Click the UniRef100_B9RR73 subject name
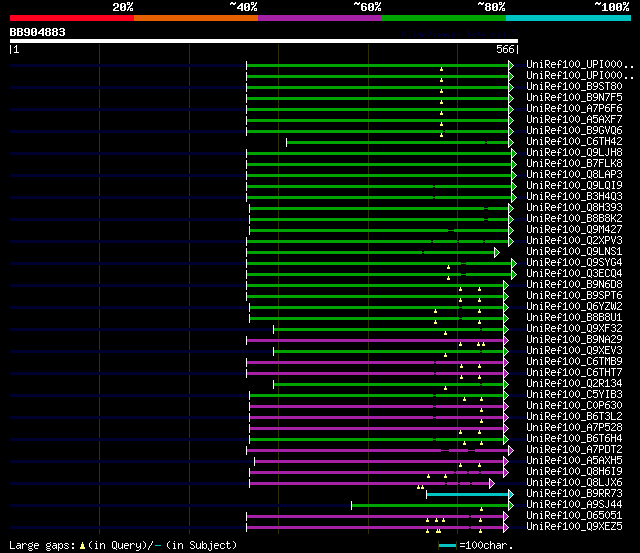Image resolution: width=640 pixels, height=553 pixels. tap(574, 494)
